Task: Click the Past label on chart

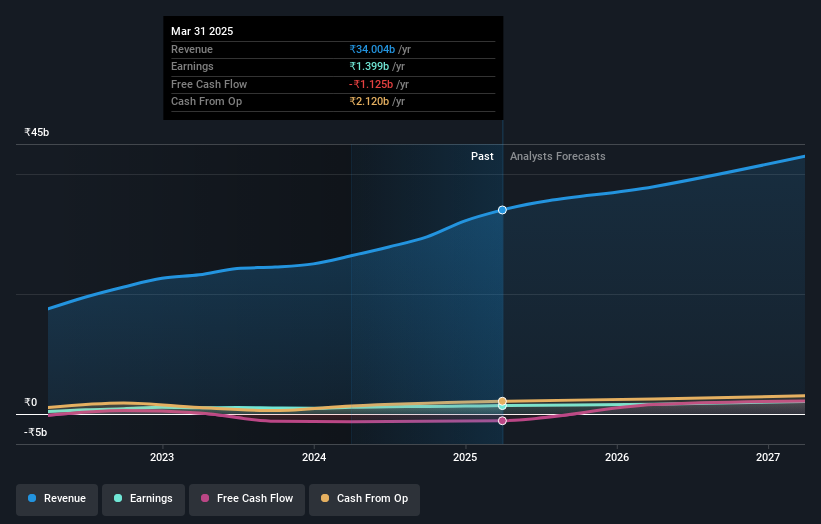Action: coord(482,157)
